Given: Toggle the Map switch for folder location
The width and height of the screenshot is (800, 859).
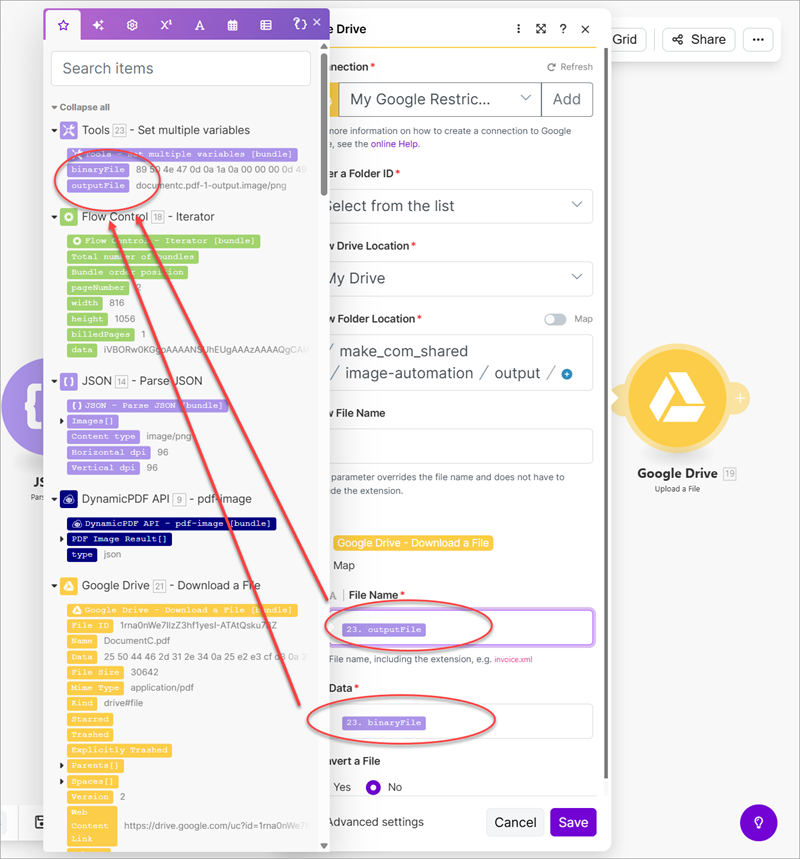Looking at the screenshot, I should pyautogui.click(x=555, y=319).
